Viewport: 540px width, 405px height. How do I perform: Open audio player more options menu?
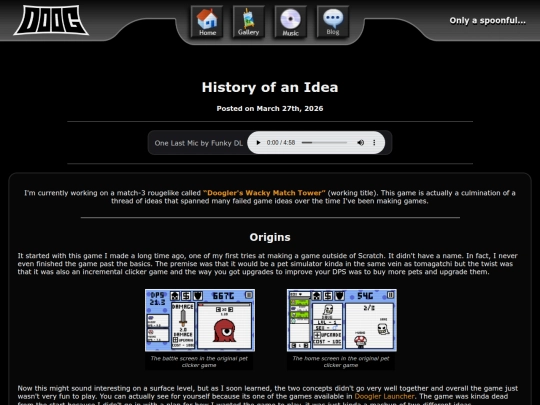pyautogui.click(x=374, y=143)
